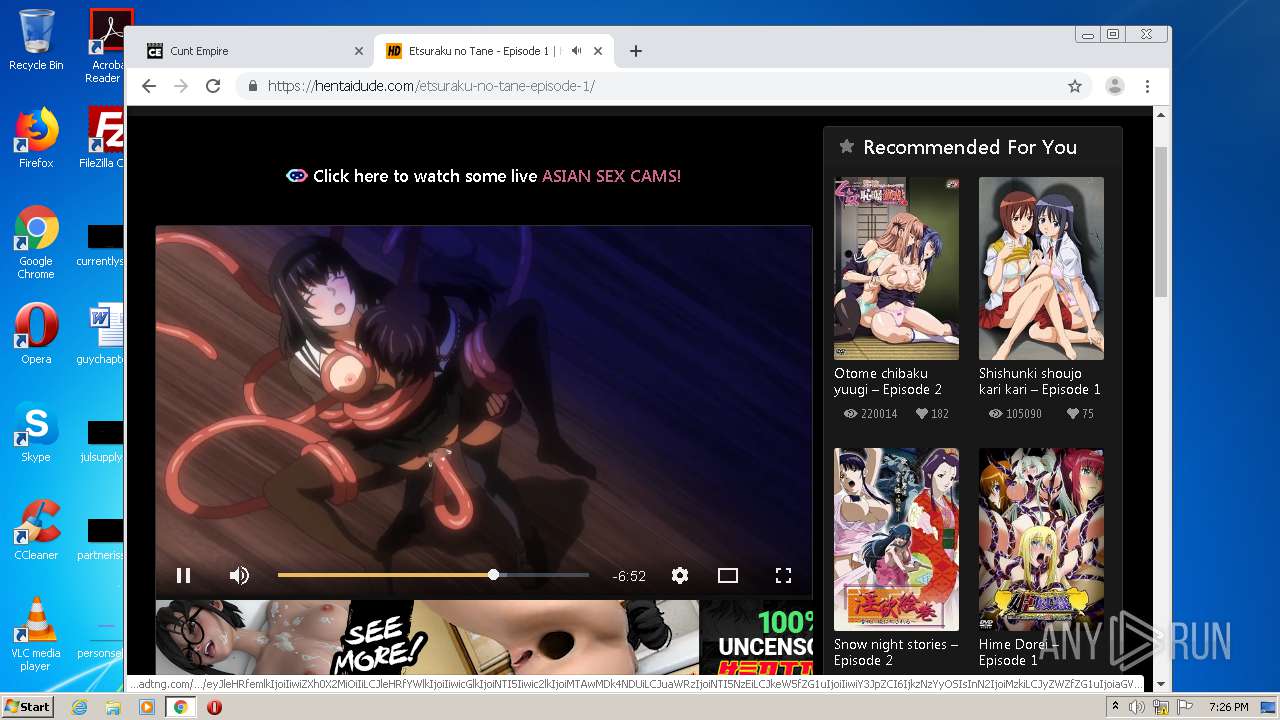Click the -6:52 remaining time display
This screenshot has width=1280, height=720.
coord(629,576)
